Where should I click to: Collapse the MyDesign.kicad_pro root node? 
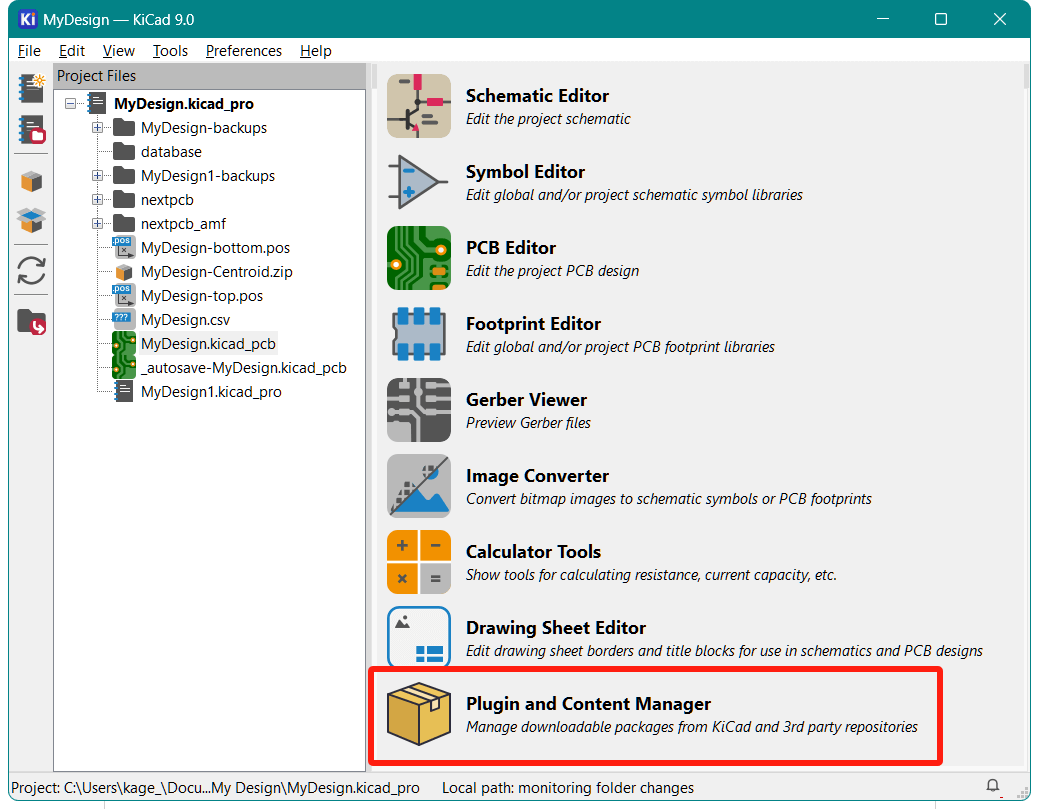tap(71, 104)
